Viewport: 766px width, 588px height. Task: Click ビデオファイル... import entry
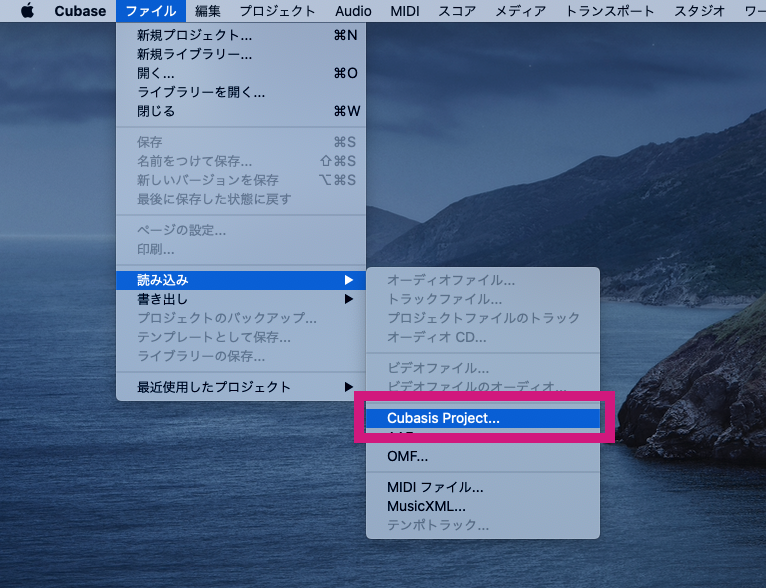(483, 368)
